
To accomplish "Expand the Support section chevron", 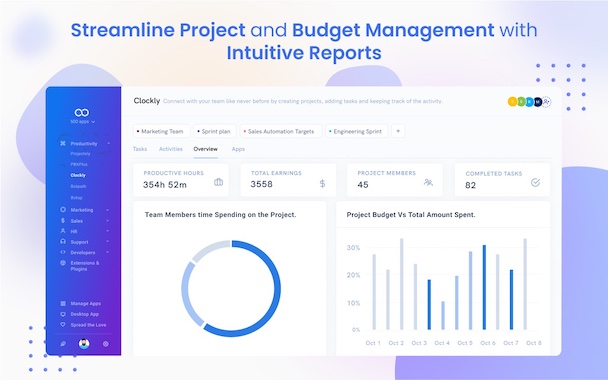I will 107,242.
